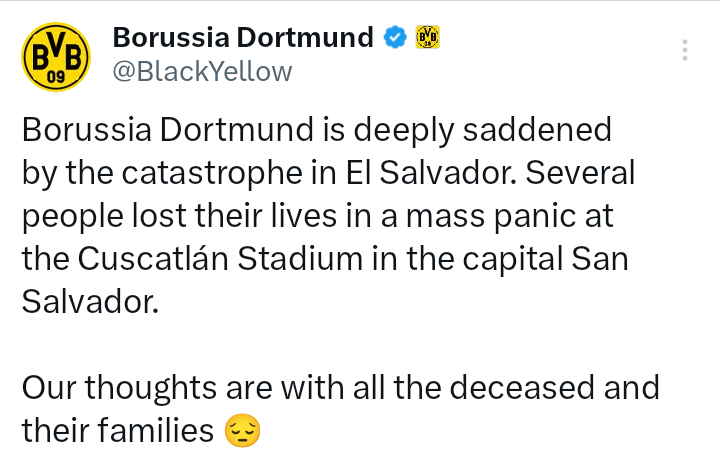Click "their families" on the last line

[118, 430]
